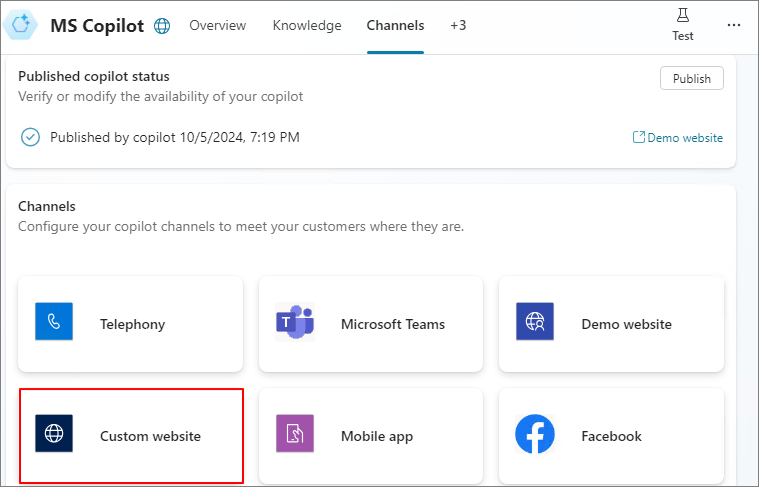Click the MS Copilot hexagon logo icon
This screenshot has width=759, height=487.
pos(21,24)
